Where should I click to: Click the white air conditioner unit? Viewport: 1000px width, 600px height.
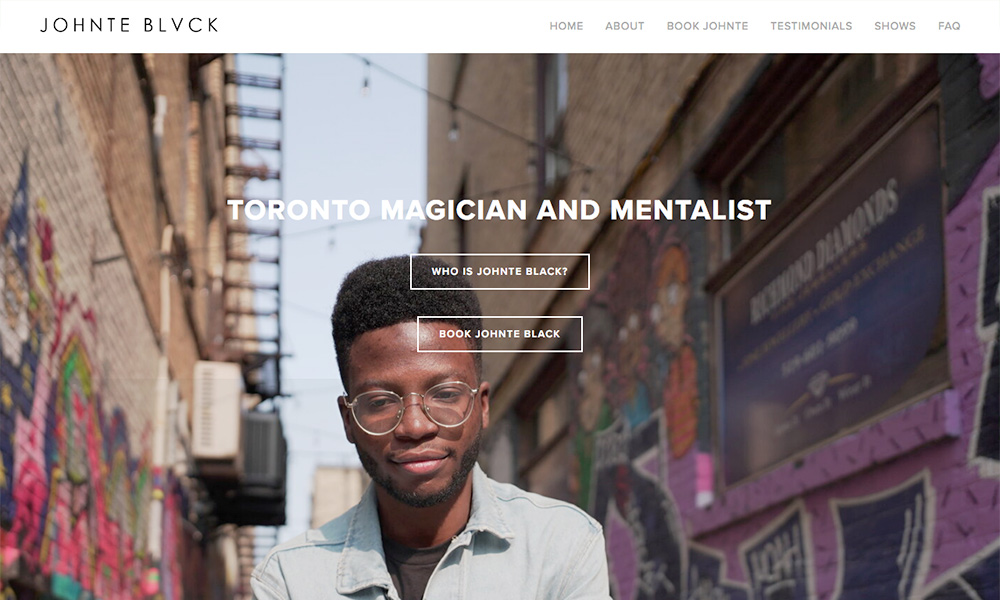(x=216, y=410)
